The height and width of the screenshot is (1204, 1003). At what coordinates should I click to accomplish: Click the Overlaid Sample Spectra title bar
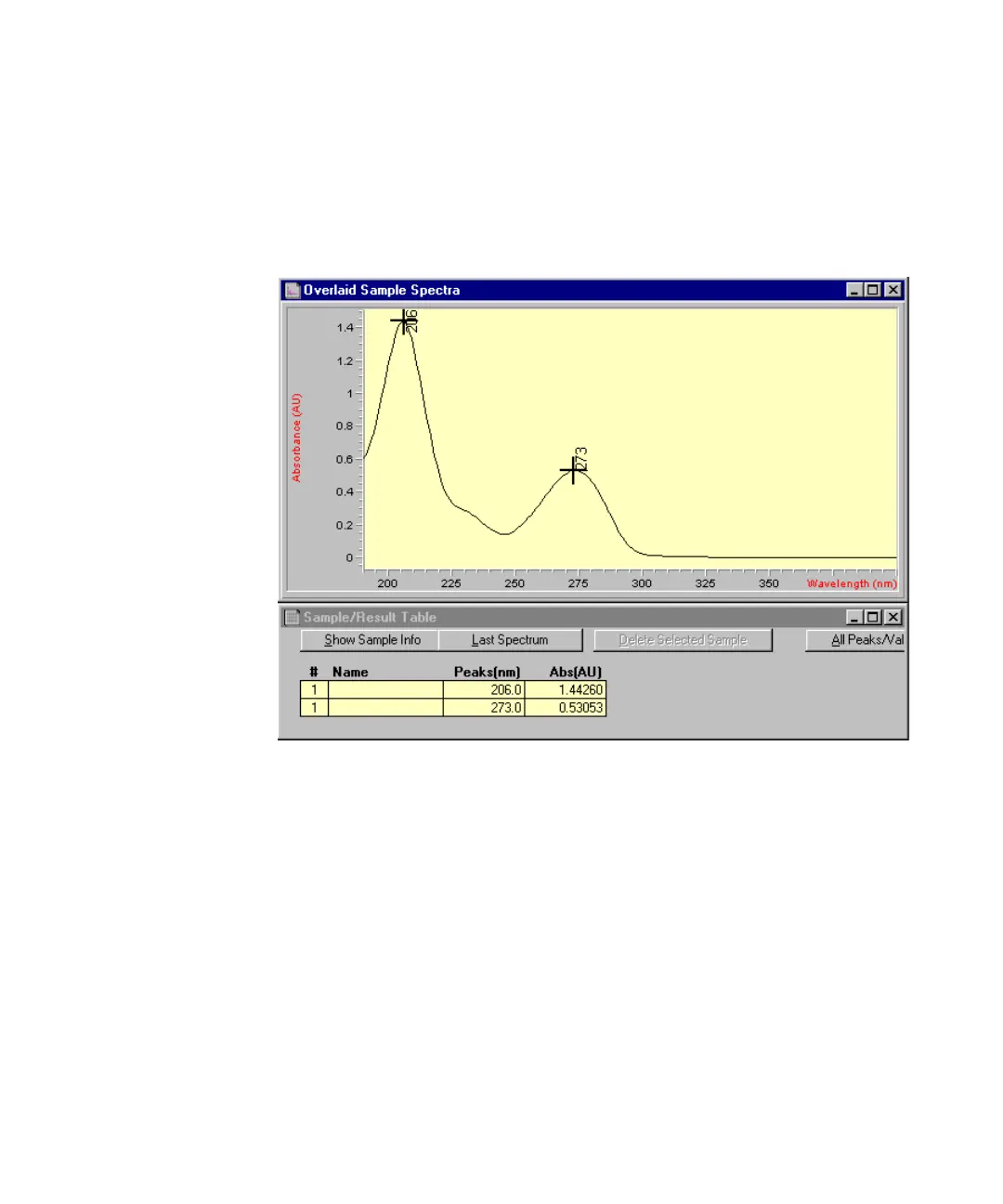pos(593,290)
